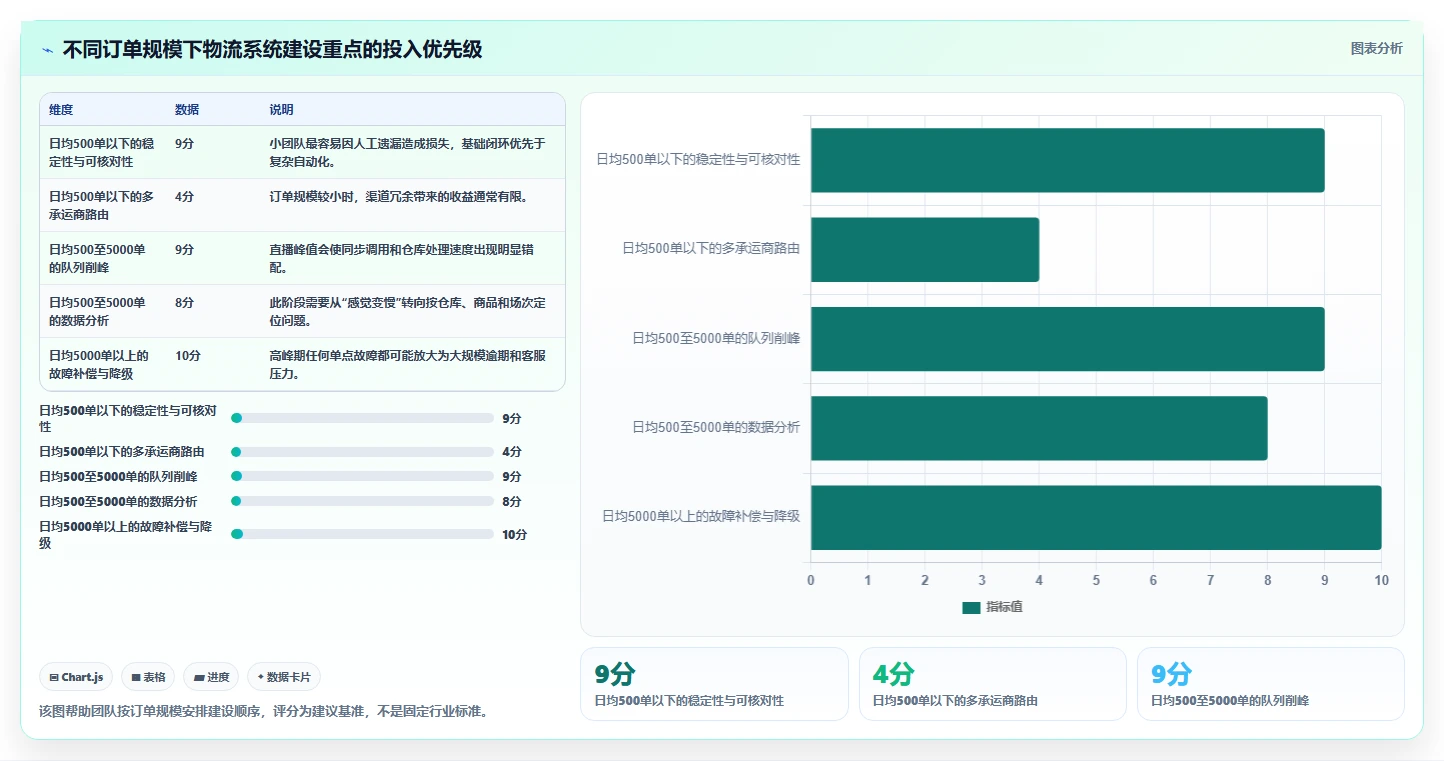Click chart bar for 日均500至5000单的数据分析
The height and width of the screenshot is (761, 1444).
click(x=1039, y=428)
